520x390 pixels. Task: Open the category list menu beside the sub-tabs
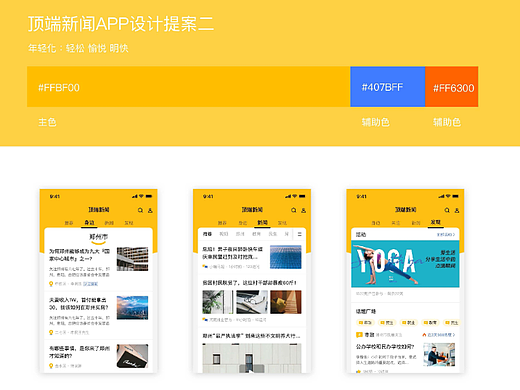[299, 234]
